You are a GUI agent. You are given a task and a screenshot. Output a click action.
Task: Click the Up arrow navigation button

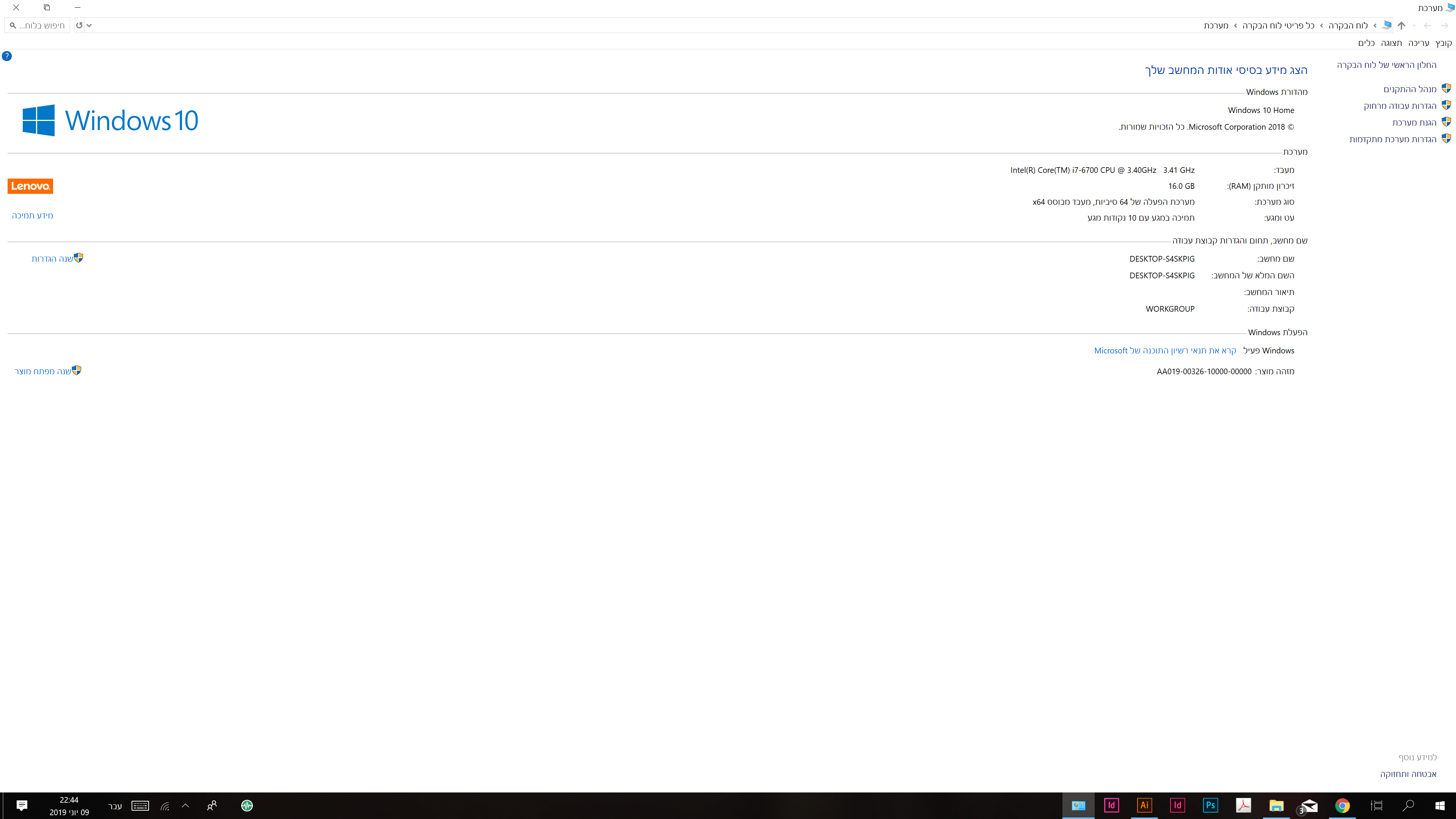[x=1401, y=25]
